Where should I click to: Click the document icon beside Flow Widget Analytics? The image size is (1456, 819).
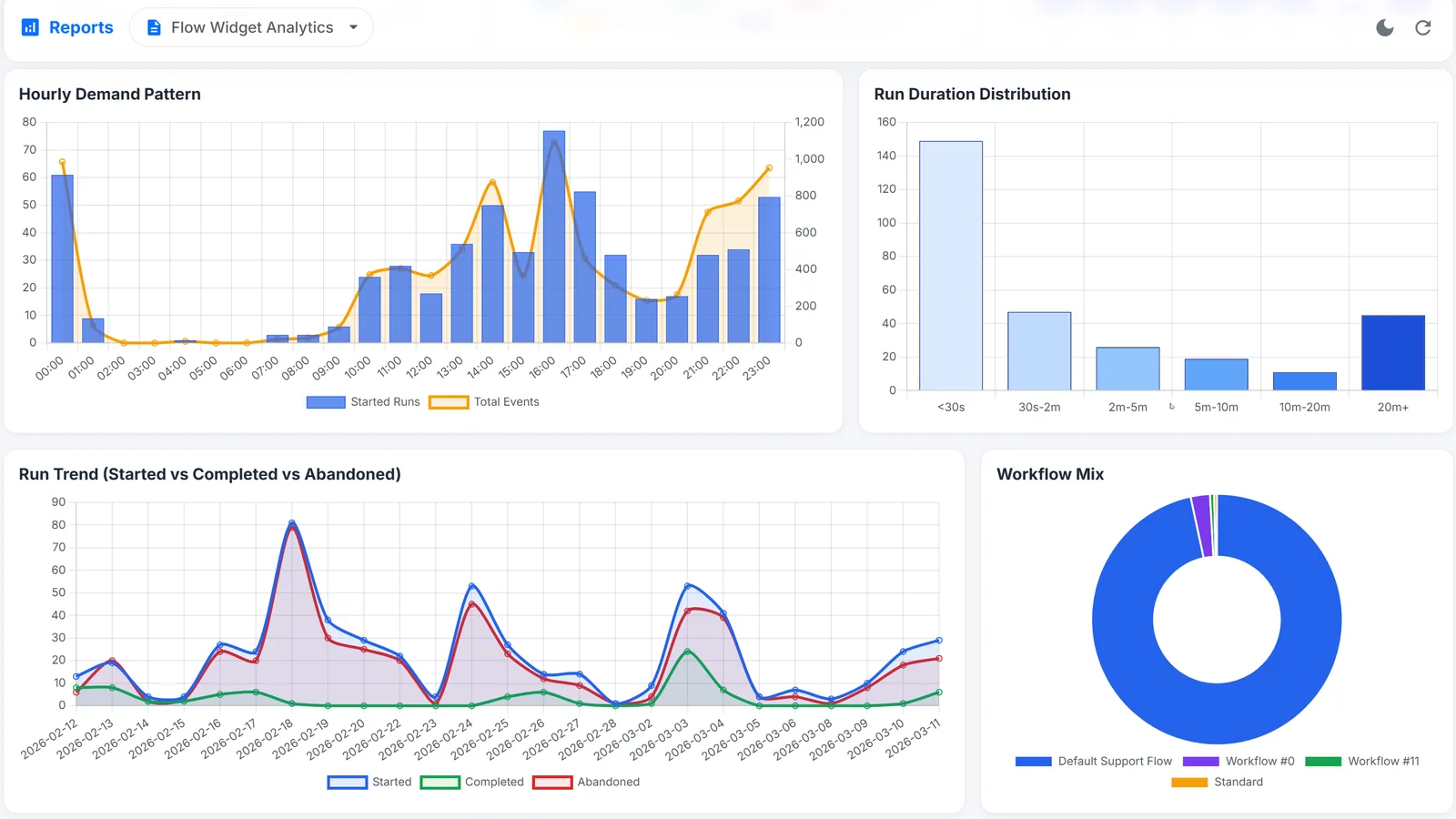coord(154,27)
